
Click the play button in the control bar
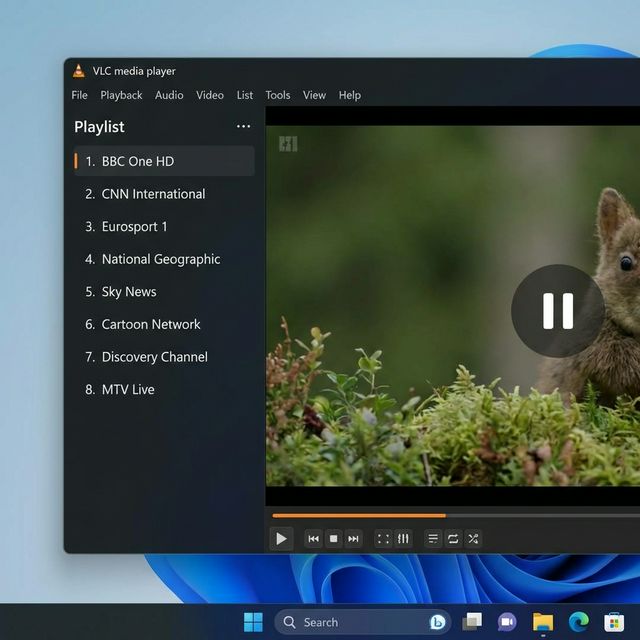pos(281,539)
